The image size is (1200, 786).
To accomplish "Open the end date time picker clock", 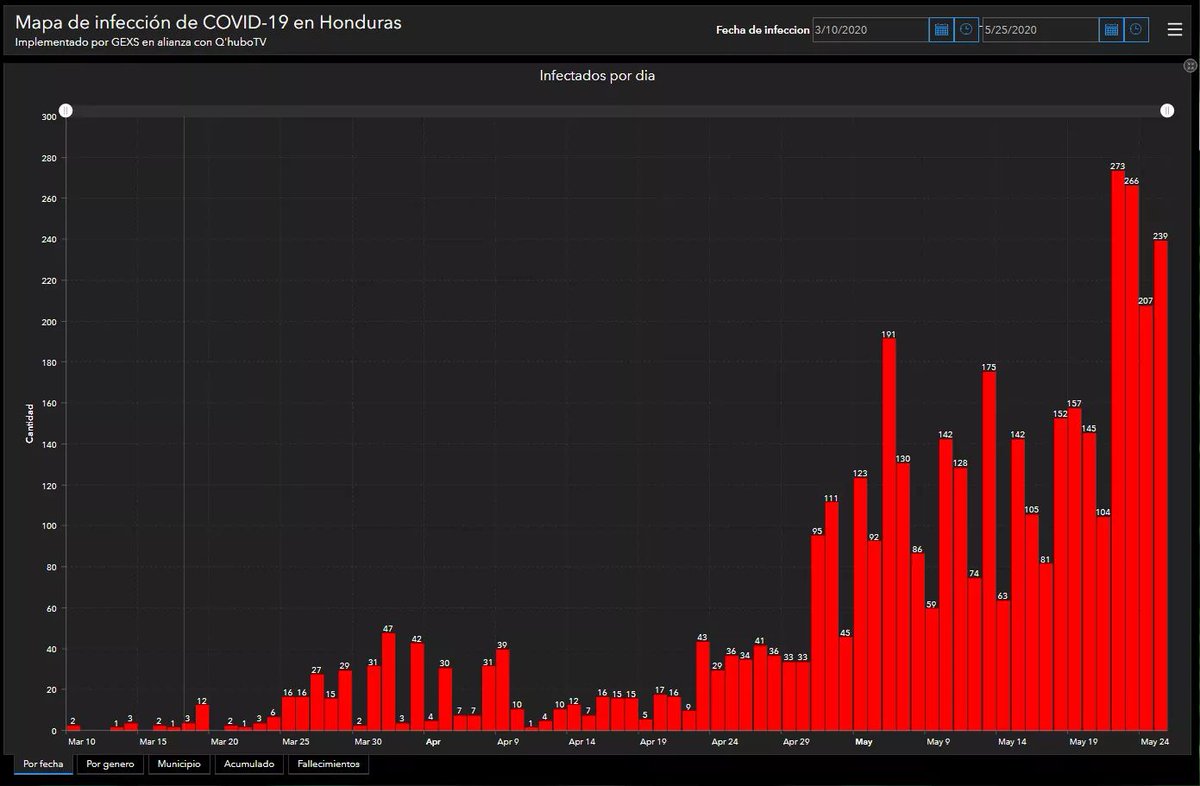I will click(1137, 30).
